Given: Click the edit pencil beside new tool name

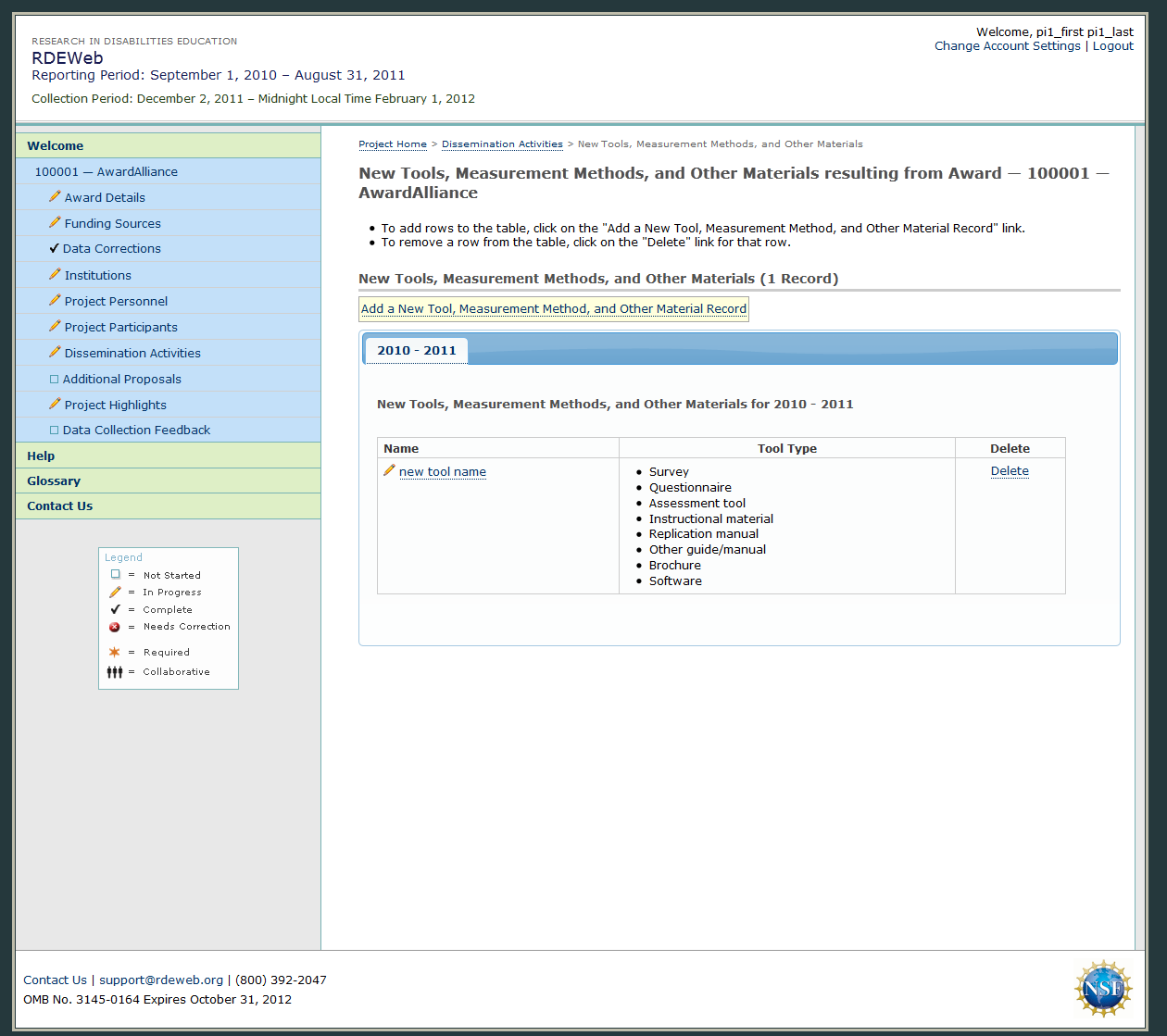Looking at the screenshot, I should 389,470.
